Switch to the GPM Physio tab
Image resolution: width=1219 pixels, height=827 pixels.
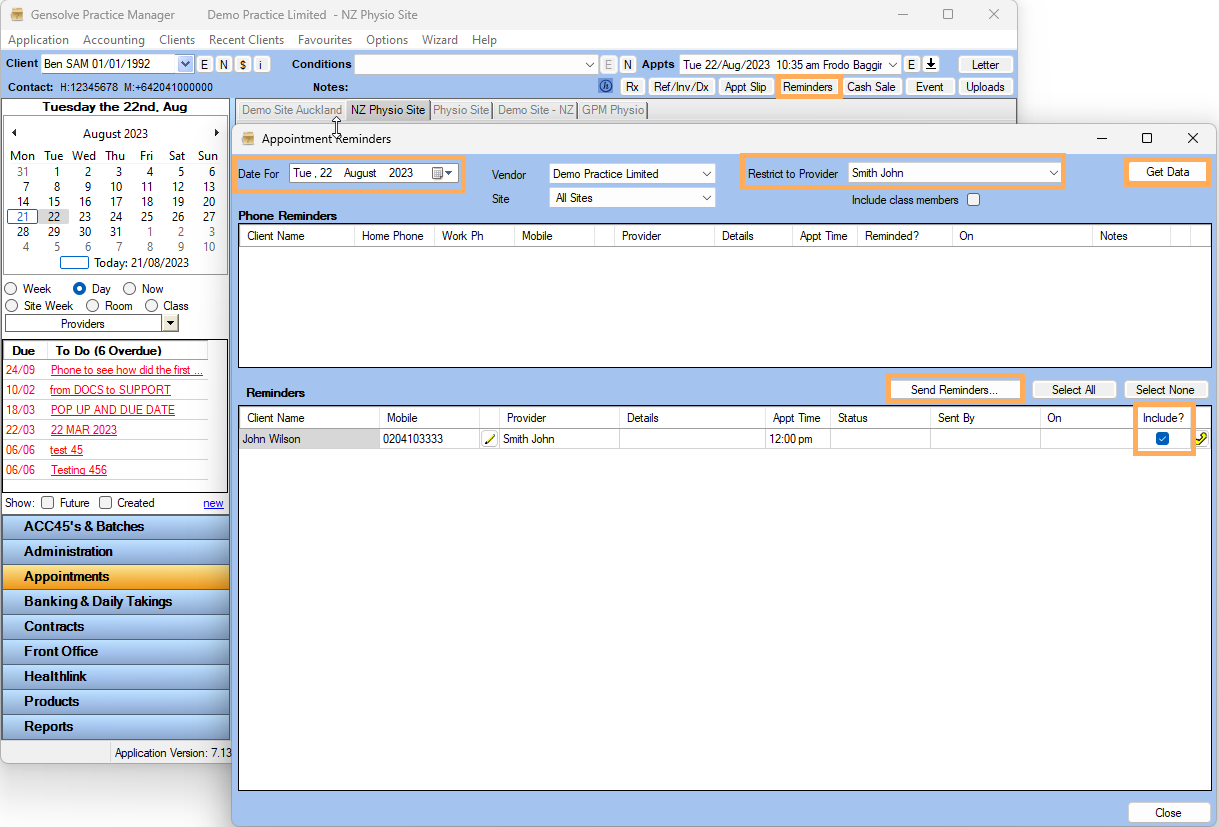click(613, 110)
